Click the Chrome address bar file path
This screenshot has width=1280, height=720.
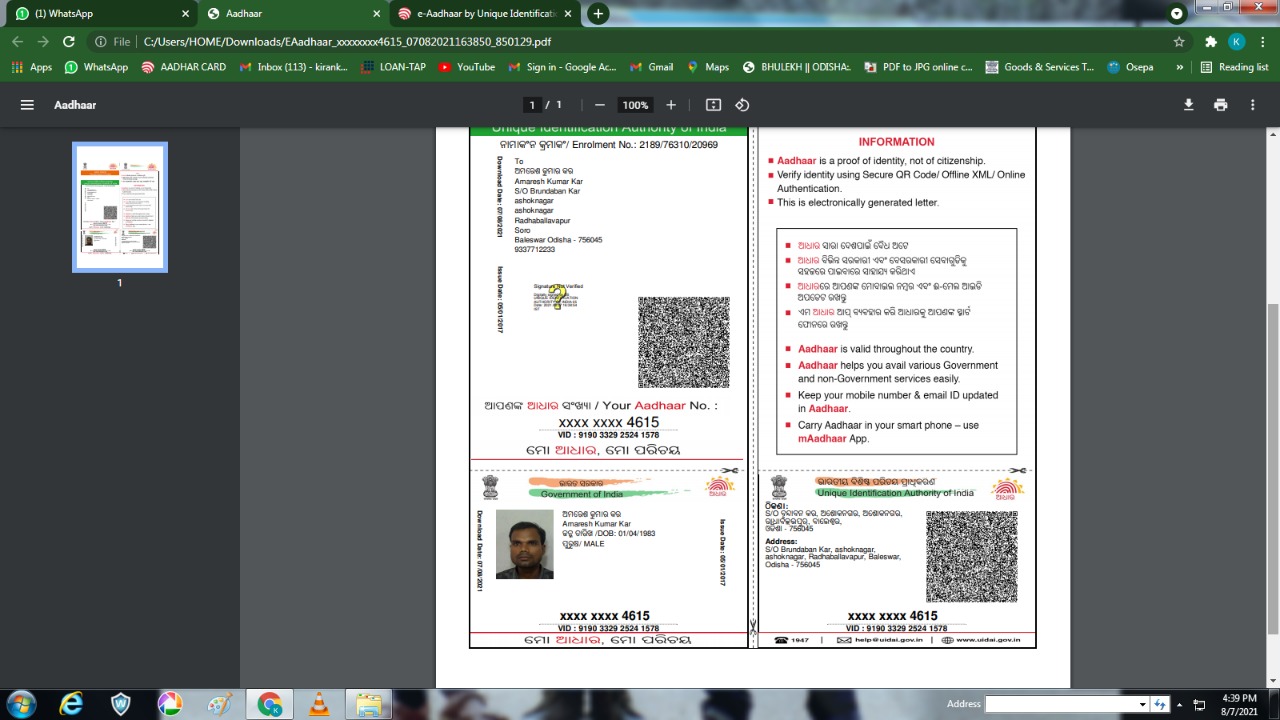click(x=347, y=42)
